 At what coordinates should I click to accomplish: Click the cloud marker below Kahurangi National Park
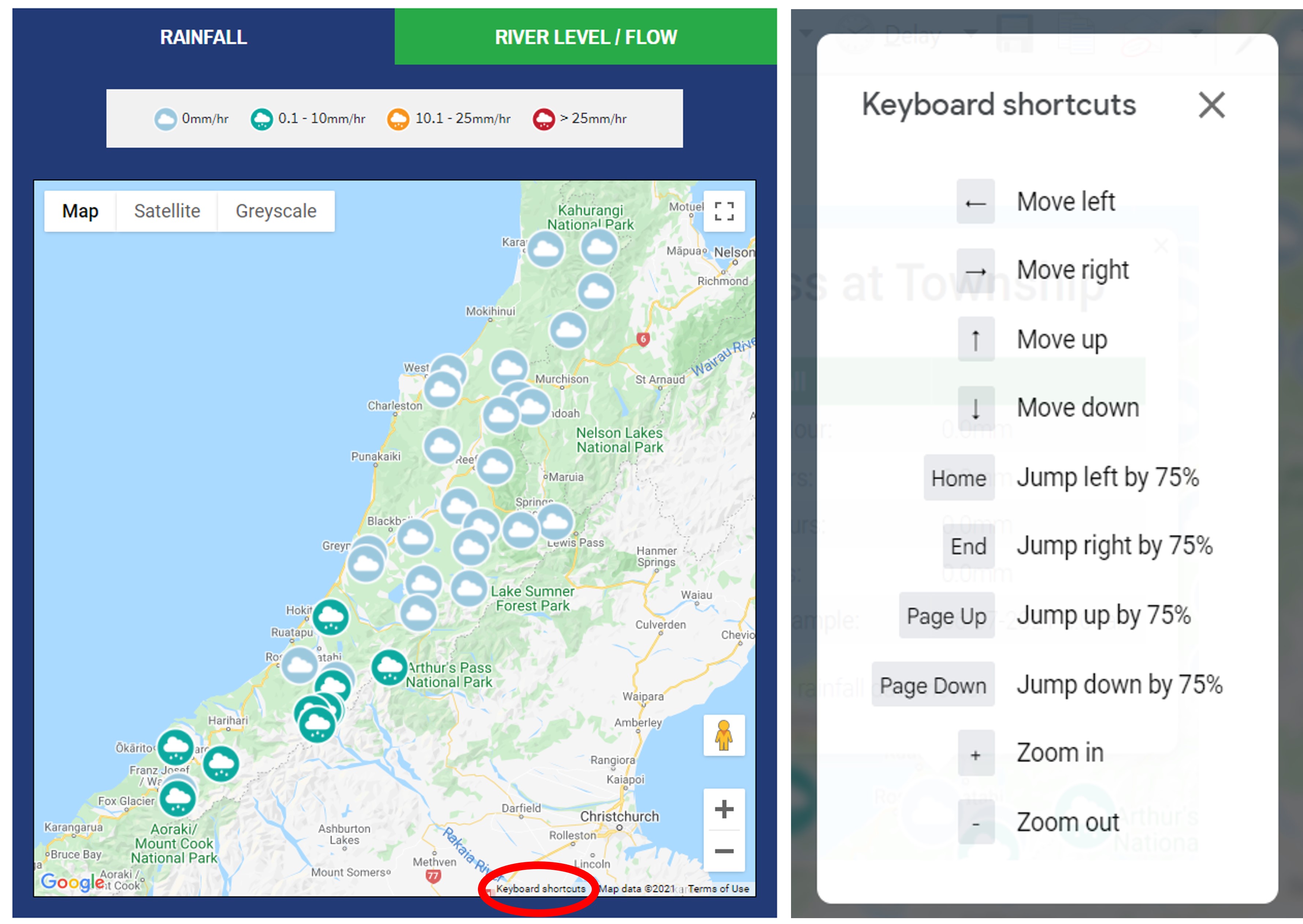599,247
